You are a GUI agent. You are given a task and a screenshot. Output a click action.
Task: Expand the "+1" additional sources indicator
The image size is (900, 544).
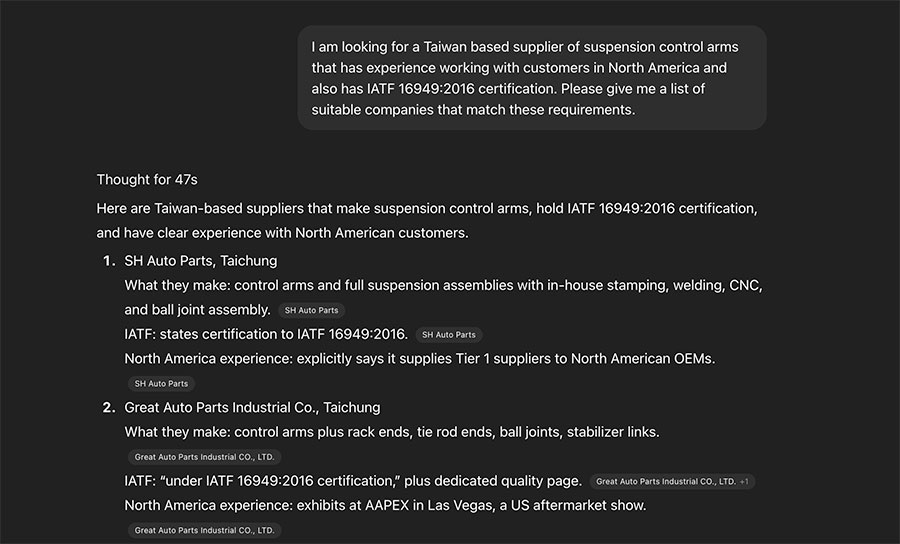point(744,482)
